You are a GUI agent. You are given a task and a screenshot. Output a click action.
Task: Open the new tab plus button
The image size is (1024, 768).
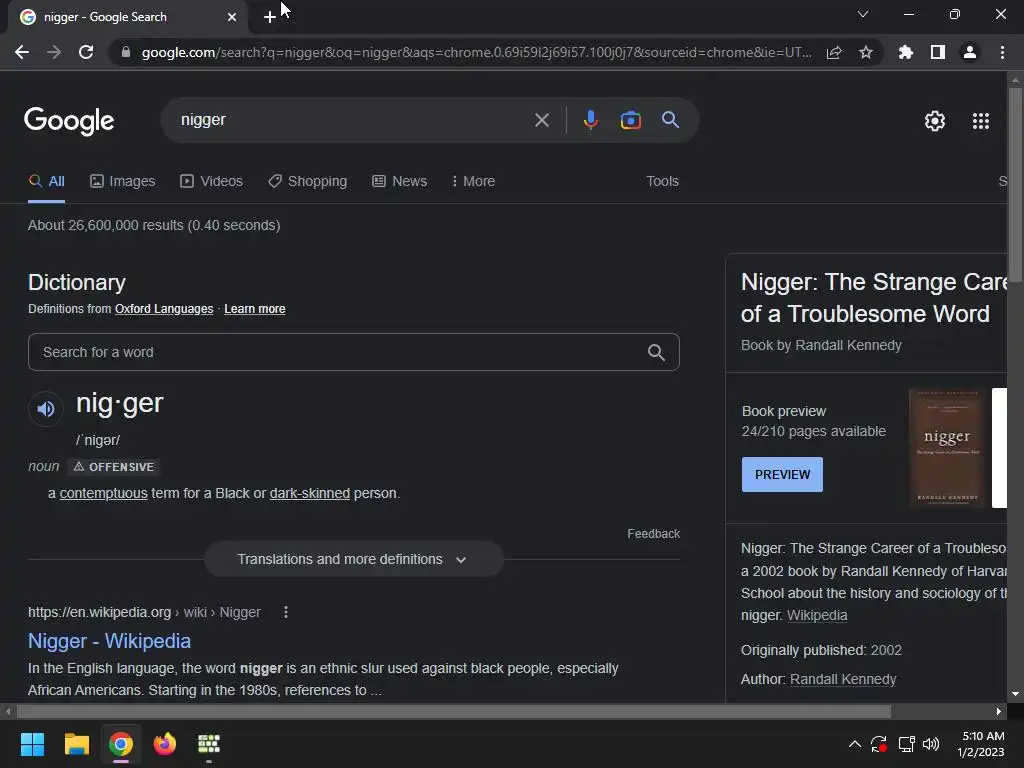270,17
